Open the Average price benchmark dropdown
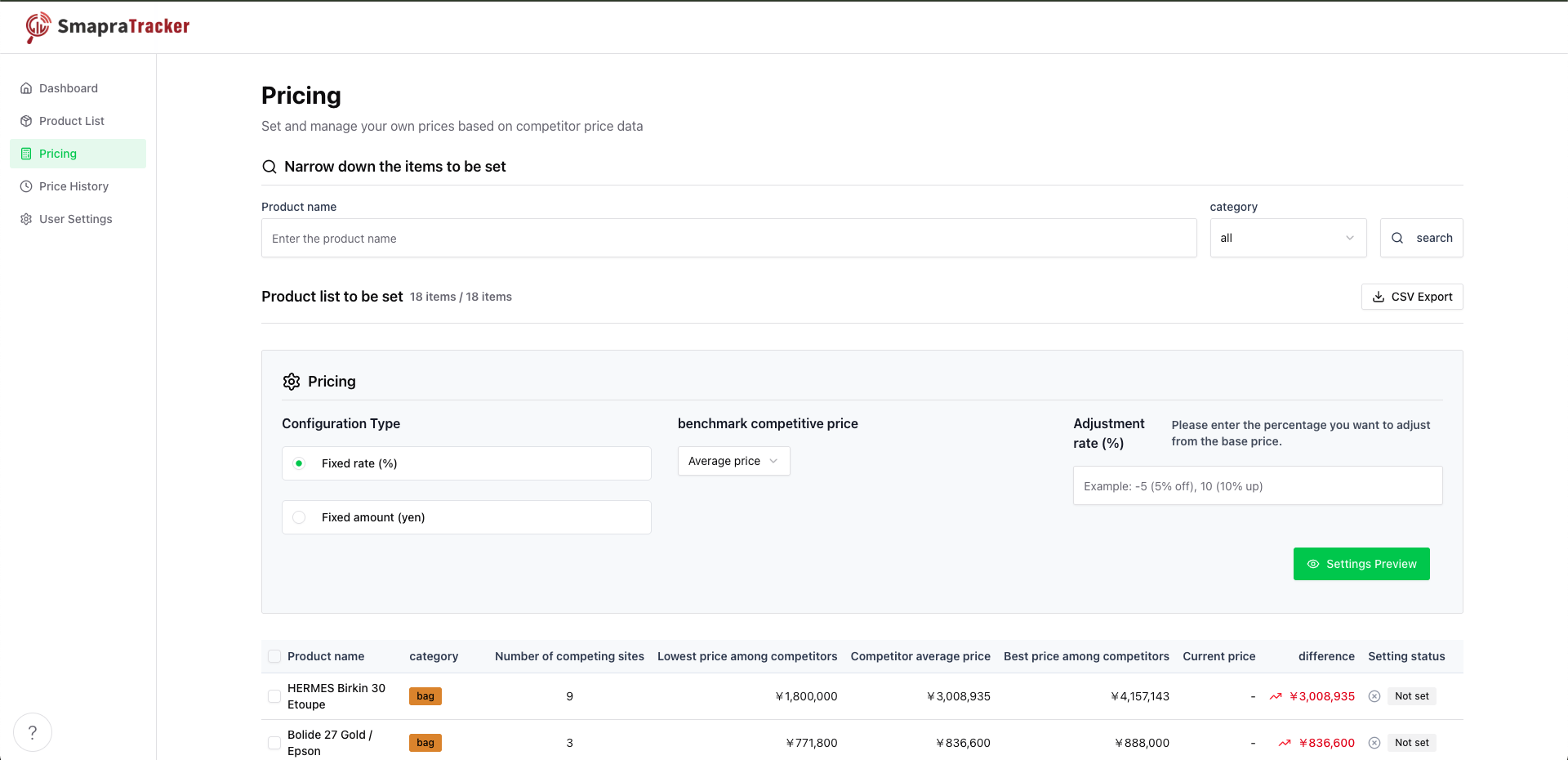Viewport: 1568px width, 760px height. point(733,460)
